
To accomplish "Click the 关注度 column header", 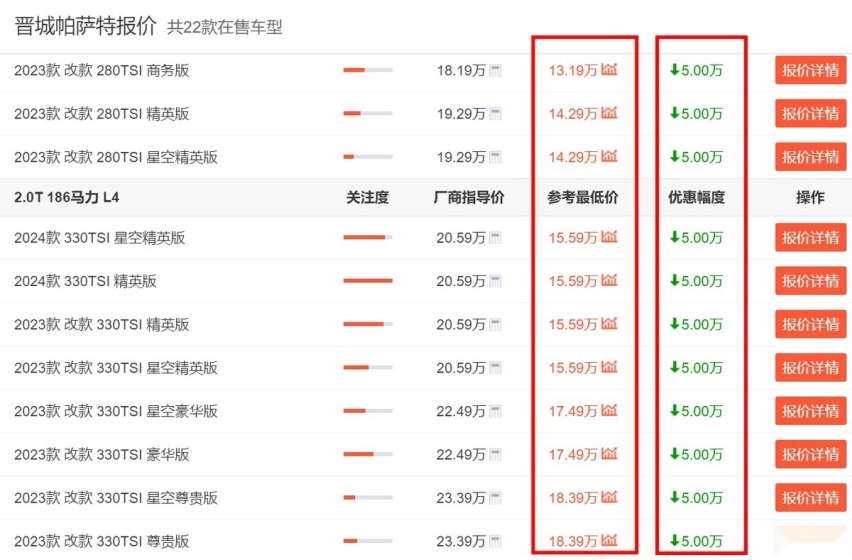I will [368, 197].
